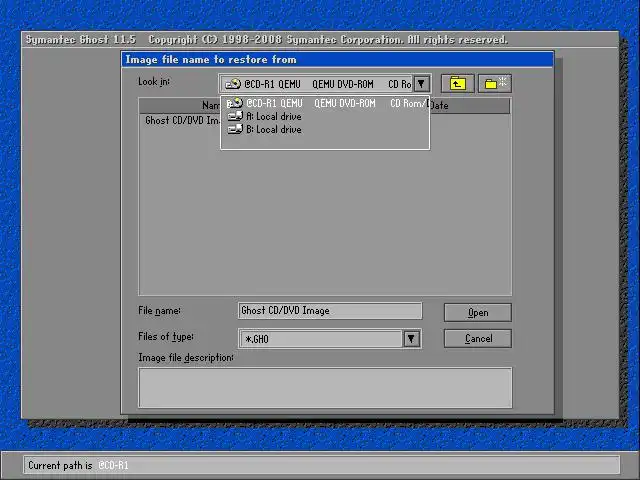The height and width of the screenshot is (480, 640).
Task: Choose @CD-R1 QEMU DVD-ROM from the list
Action: [325, 103]
